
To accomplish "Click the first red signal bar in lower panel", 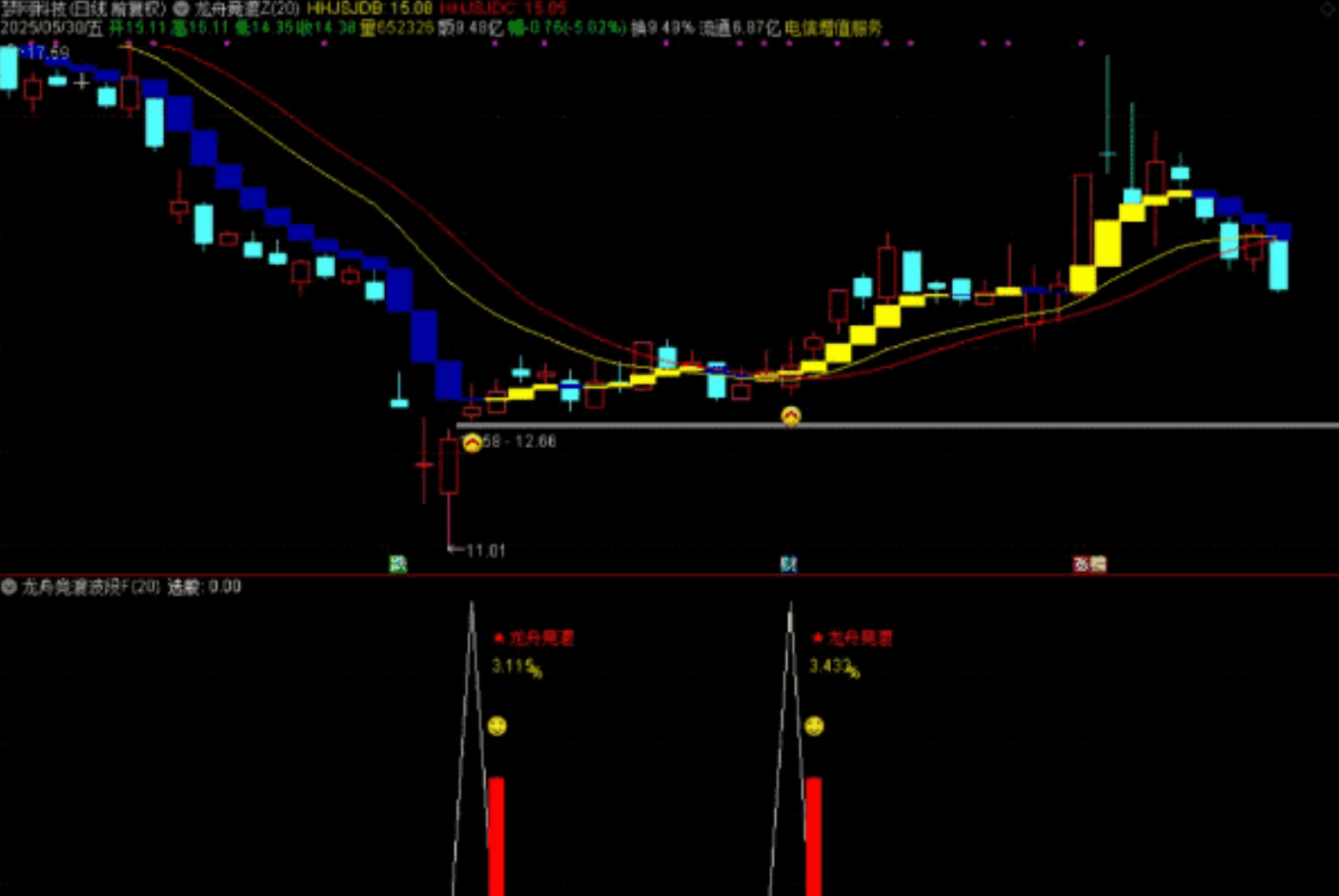I will [x=497, y=836].
